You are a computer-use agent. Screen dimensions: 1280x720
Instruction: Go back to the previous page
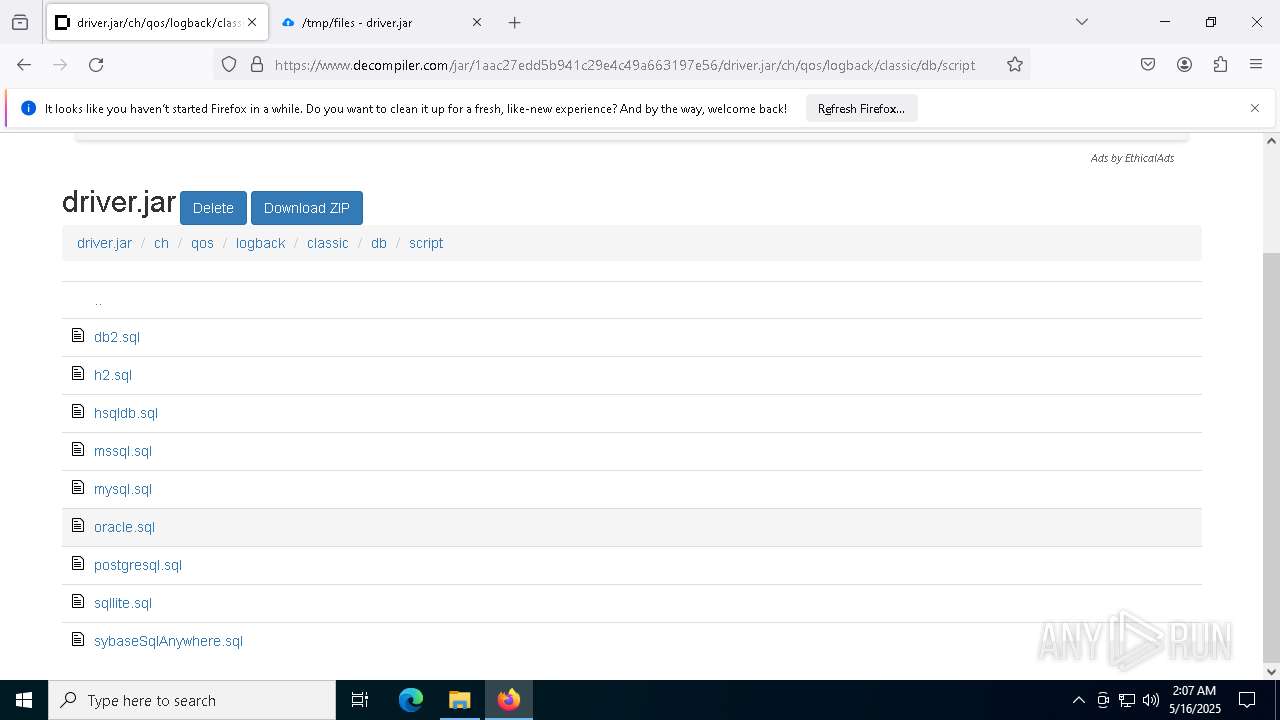[24, 64]
